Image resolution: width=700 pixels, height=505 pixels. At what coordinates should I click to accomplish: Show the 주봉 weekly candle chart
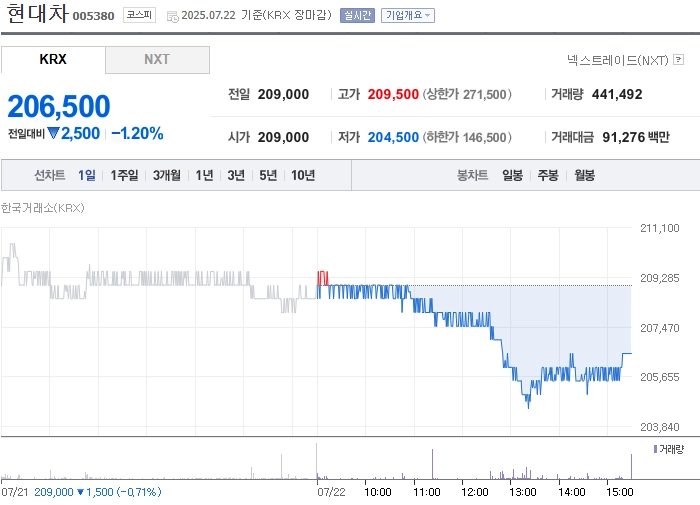[548, 175]
